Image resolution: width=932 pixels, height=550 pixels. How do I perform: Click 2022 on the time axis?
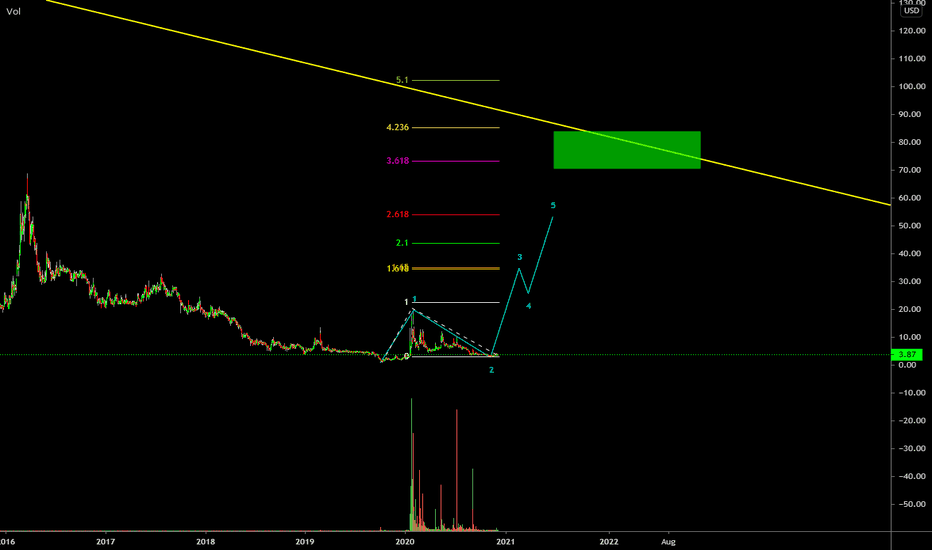click(x=609, y=542)
